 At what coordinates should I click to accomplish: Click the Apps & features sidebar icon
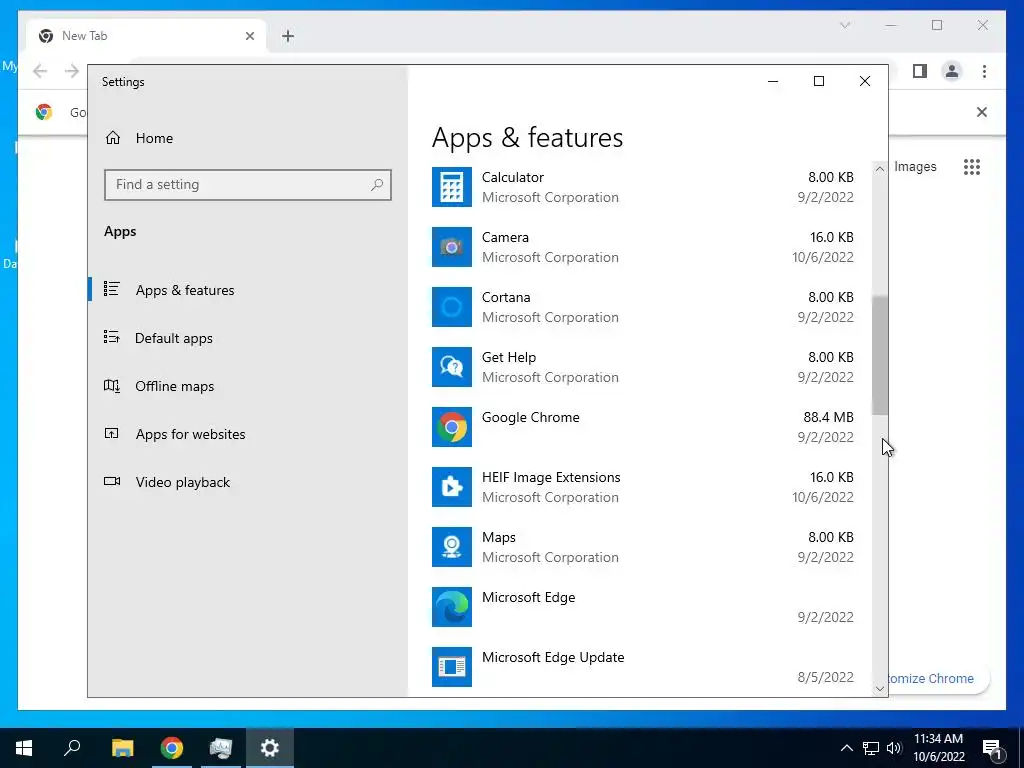tap(112, 289)
